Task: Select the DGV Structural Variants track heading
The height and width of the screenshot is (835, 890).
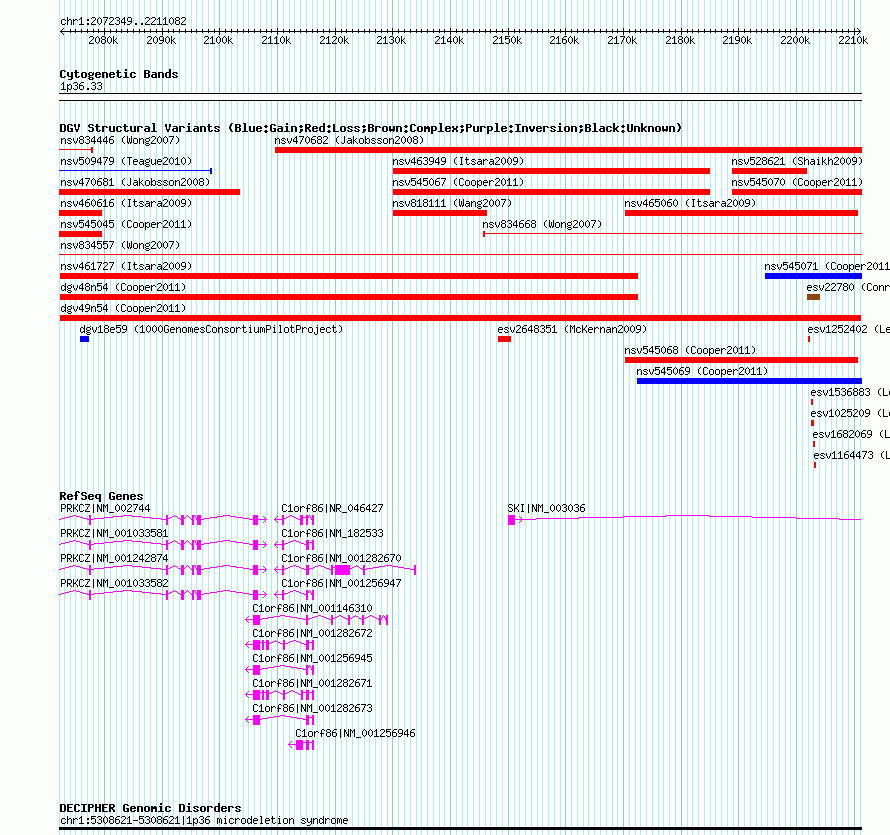Action: 371,128
